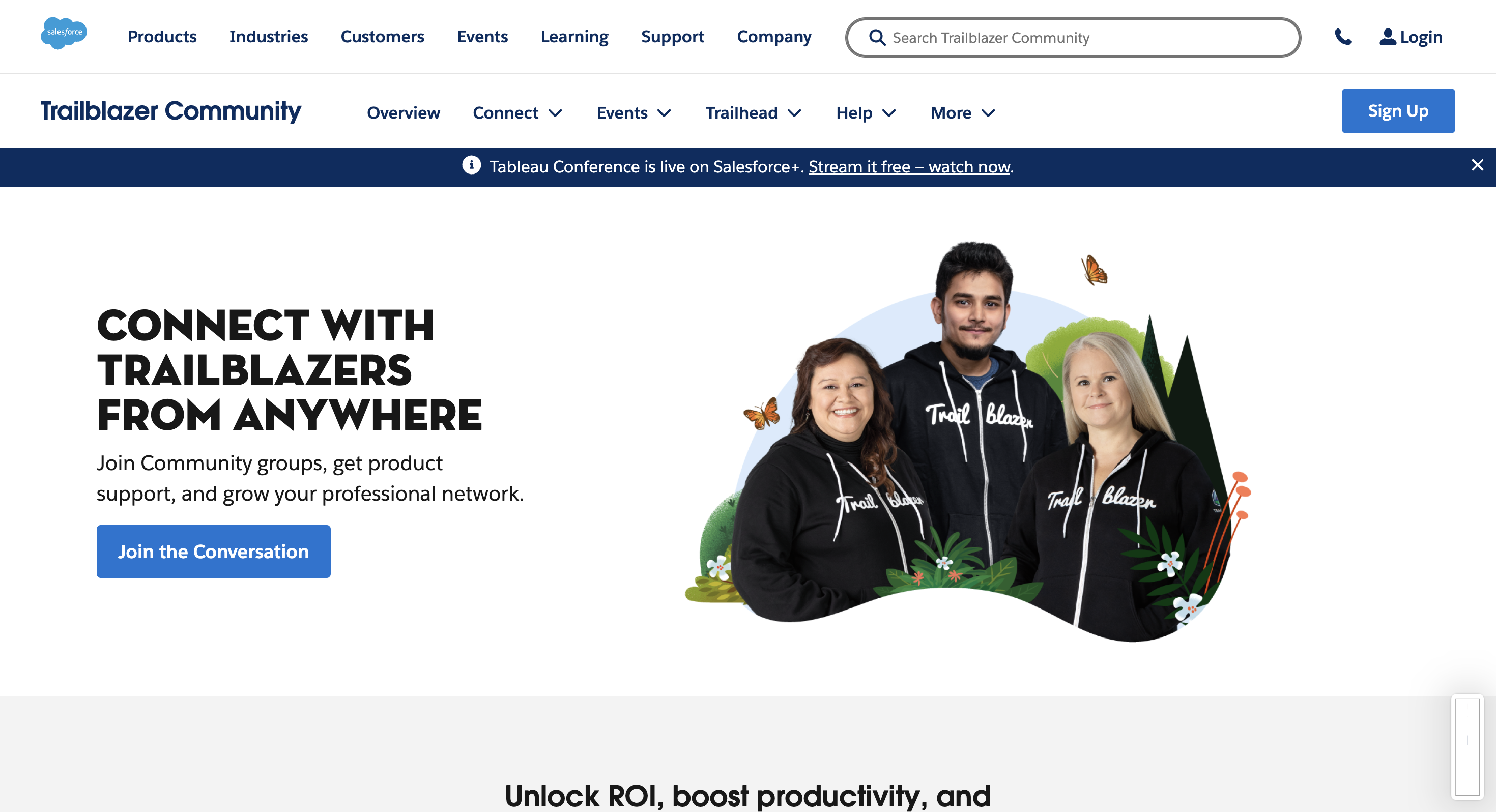Screen dimensions: 1496x812
Task: Click the Login user icon
Action: (x=1388, y=37)
